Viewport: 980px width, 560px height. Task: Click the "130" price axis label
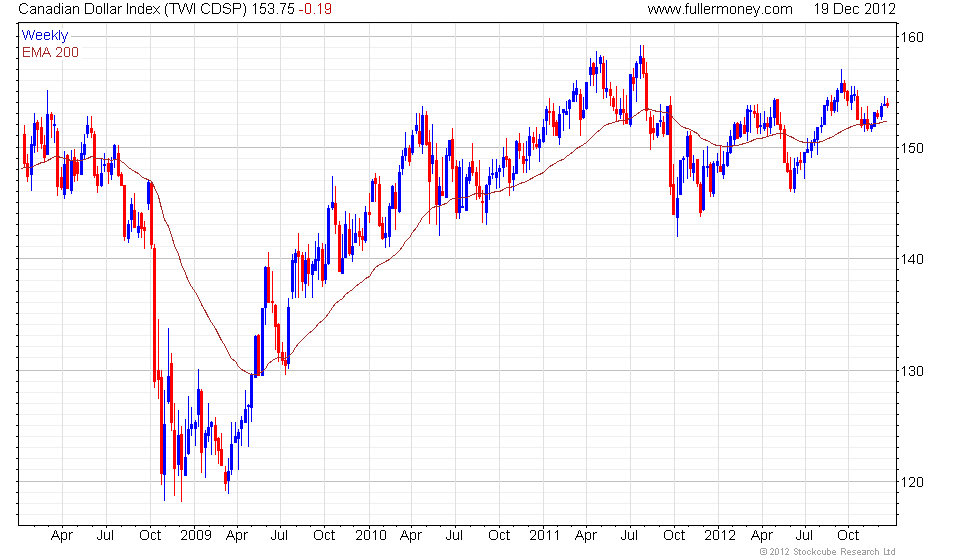click(x=912, y=371)
